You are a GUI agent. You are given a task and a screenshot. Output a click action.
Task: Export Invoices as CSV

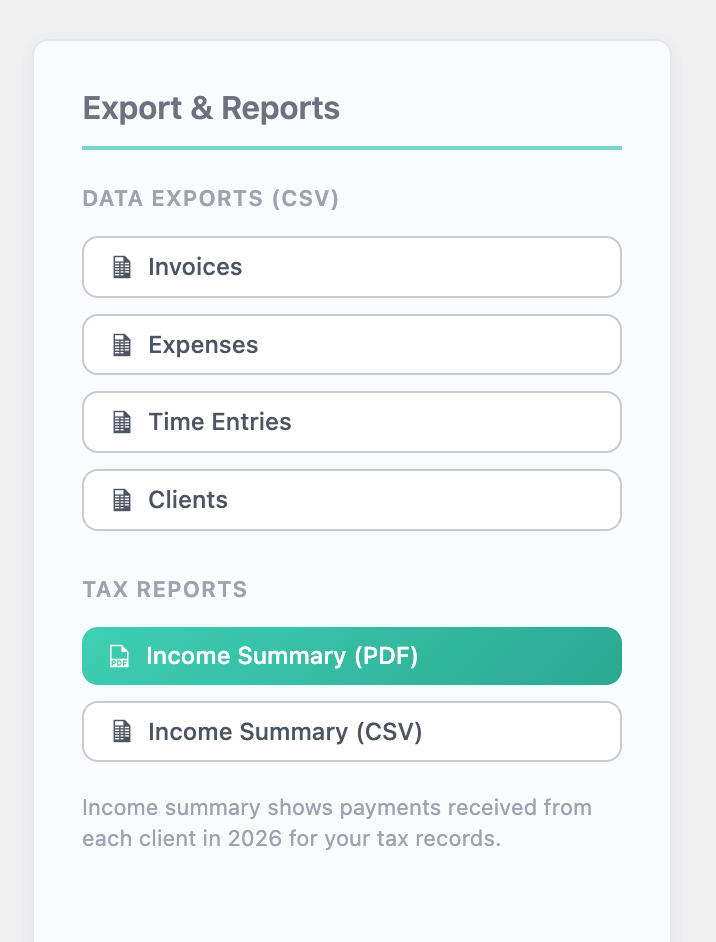click(x=351, y=267)
